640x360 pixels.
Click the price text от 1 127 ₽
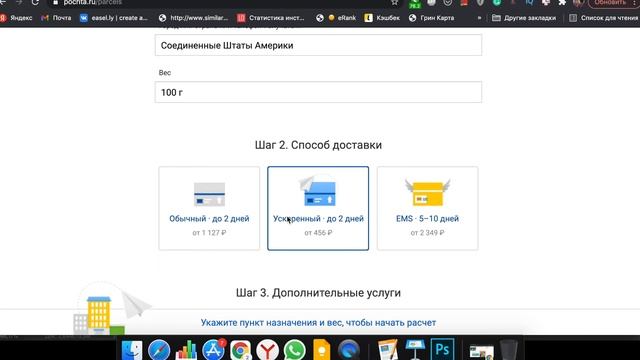pyautogui.click(x=209, y=233)
